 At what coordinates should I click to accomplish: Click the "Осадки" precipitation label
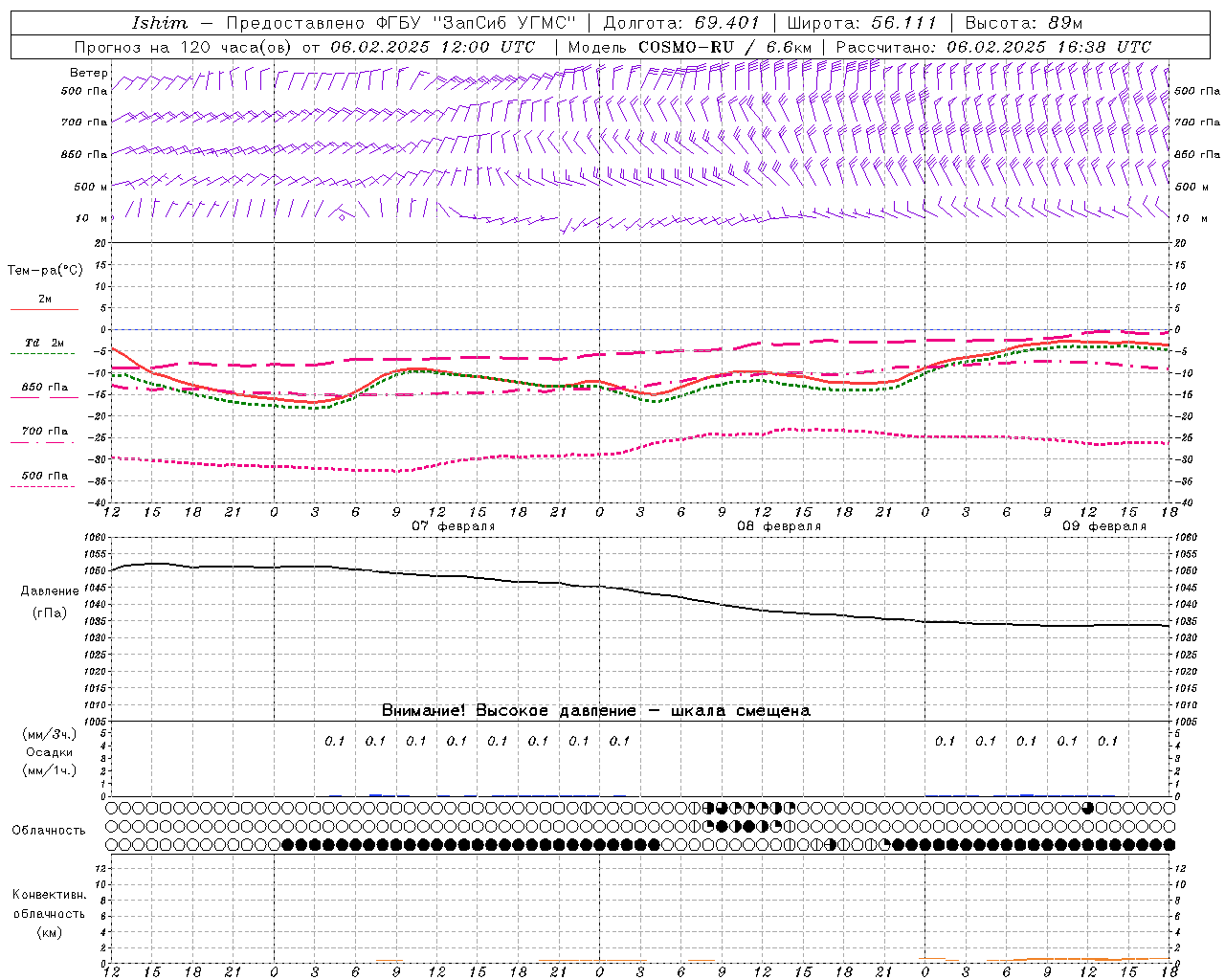[x=50, y=752]
